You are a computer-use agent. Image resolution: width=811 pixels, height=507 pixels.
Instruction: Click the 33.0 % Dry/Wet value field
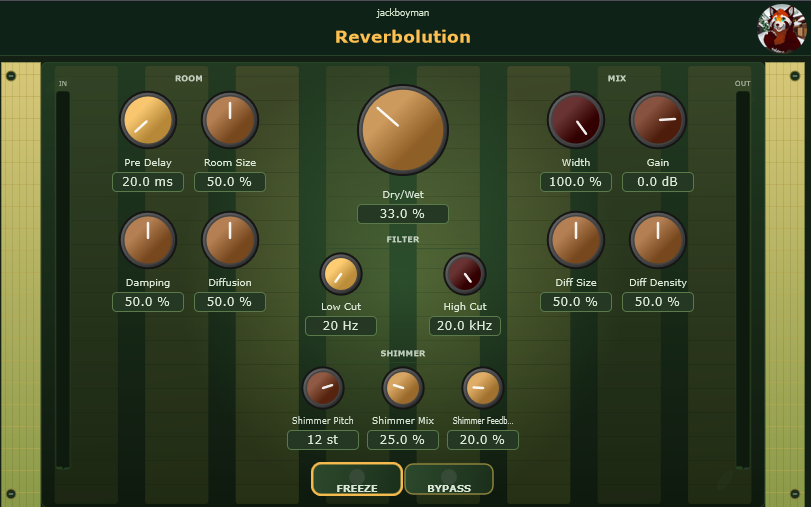coord(403,214)
